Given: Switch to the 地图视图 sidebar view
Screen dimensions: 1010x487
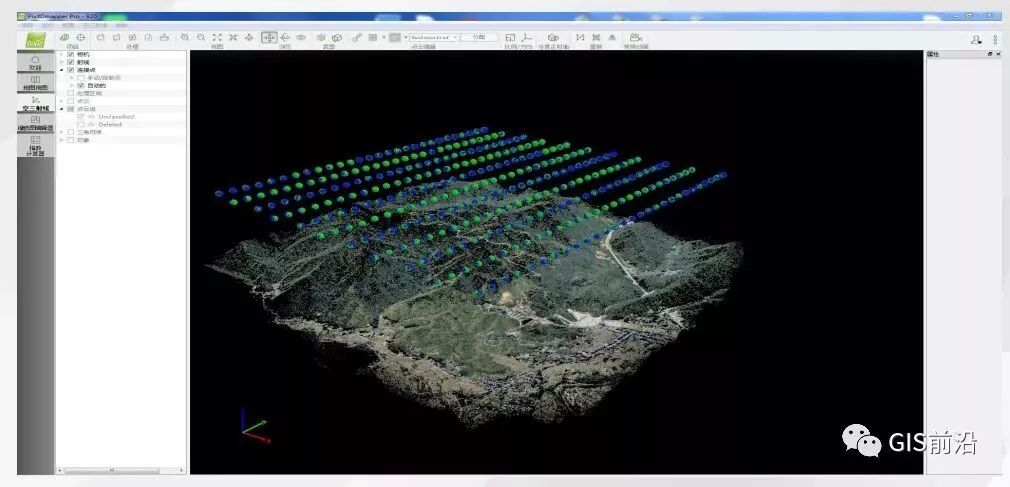Looking at the screenshot, I should pyautogui.click(x=35, y=82).
